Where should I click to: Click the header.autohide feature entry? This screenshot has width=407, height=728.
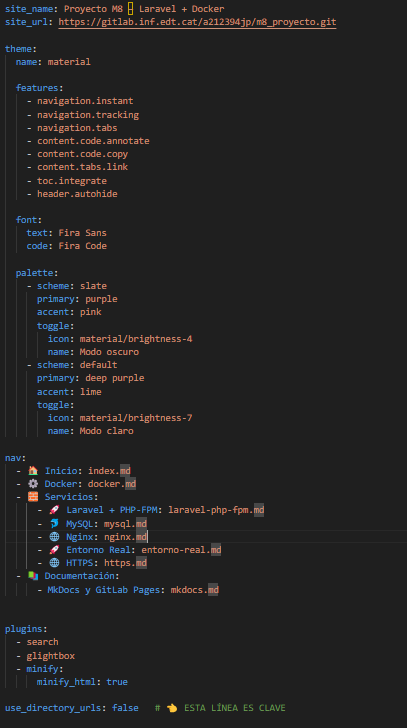coord(77,194)
